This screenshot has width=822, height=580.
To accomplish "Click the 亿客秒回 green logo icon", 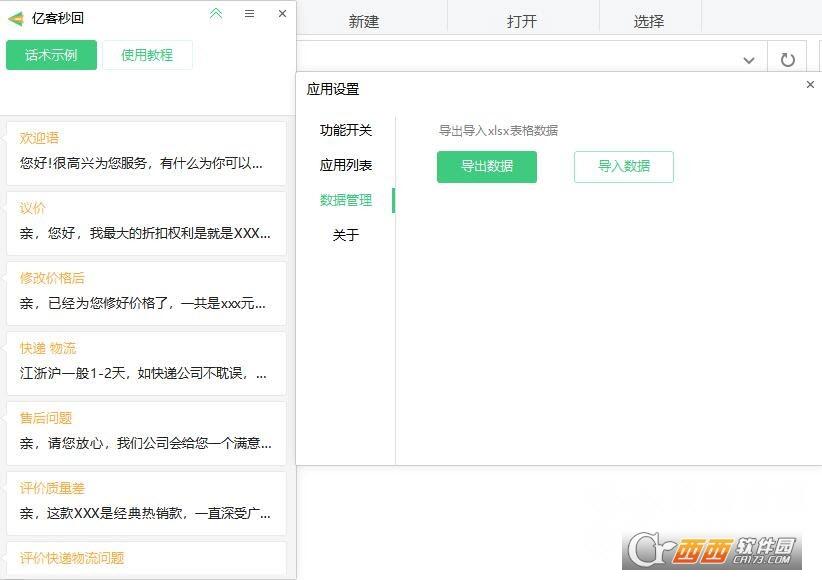I will coord(16,19).
